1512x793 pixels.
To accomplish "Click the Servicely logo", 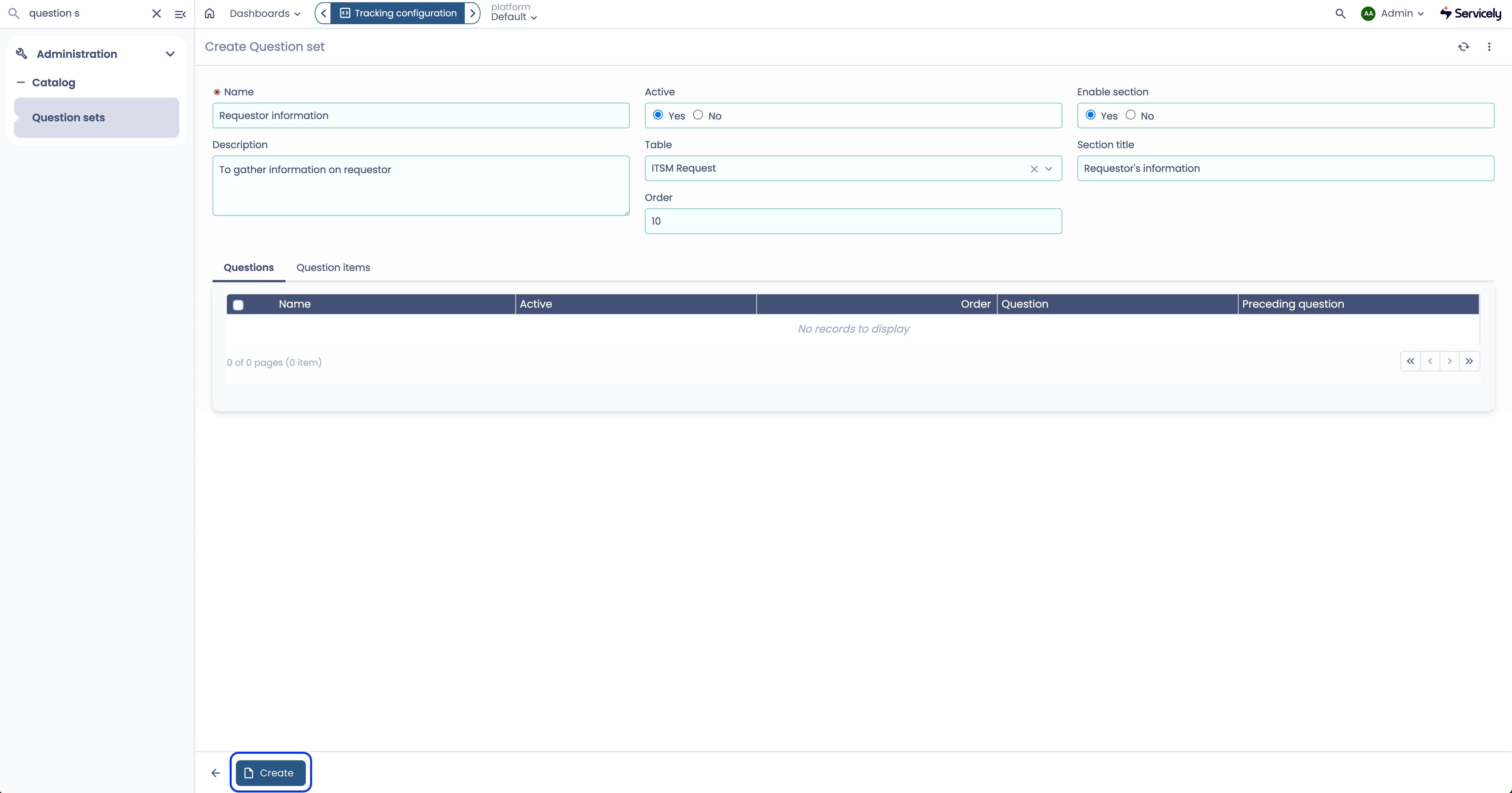I will [x=1471, y=14].
